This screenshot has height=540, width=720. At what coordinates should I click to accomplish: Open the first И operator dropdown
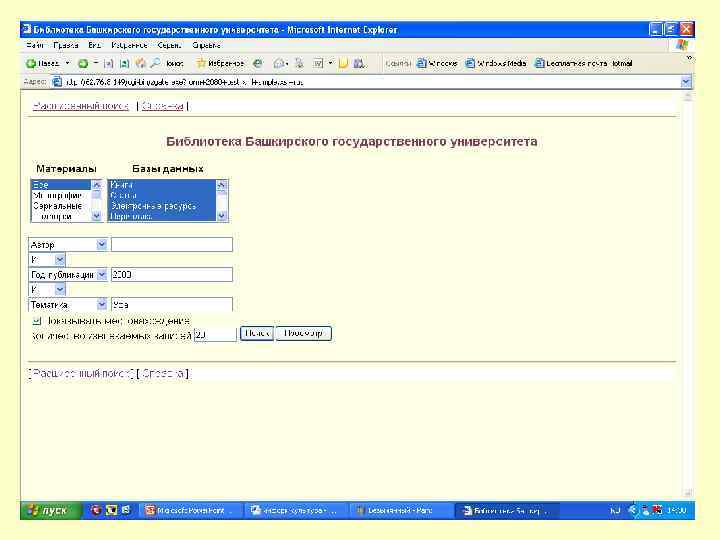point(47,260)
